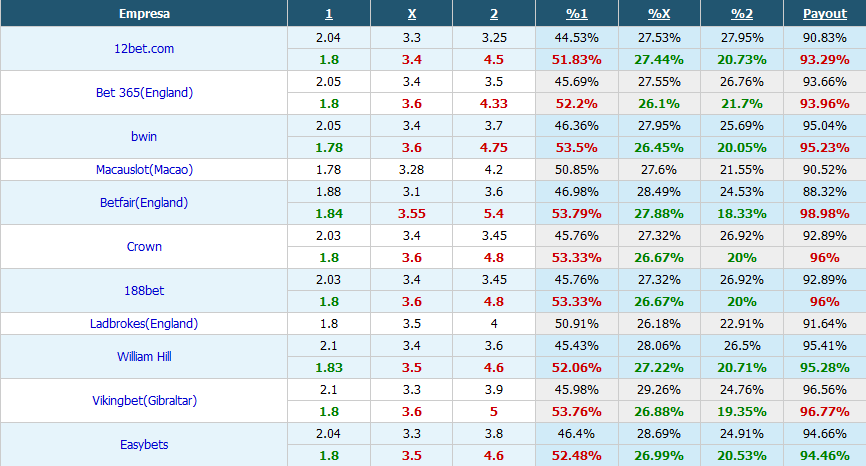Select Easybets payout 94.46%
866x466 pixels.
pos(825,456)
